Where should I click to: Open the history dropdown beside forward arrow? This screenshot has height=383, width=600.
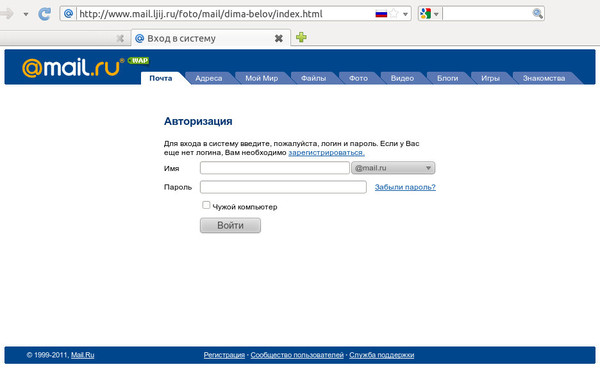click(x=26, y=15)
